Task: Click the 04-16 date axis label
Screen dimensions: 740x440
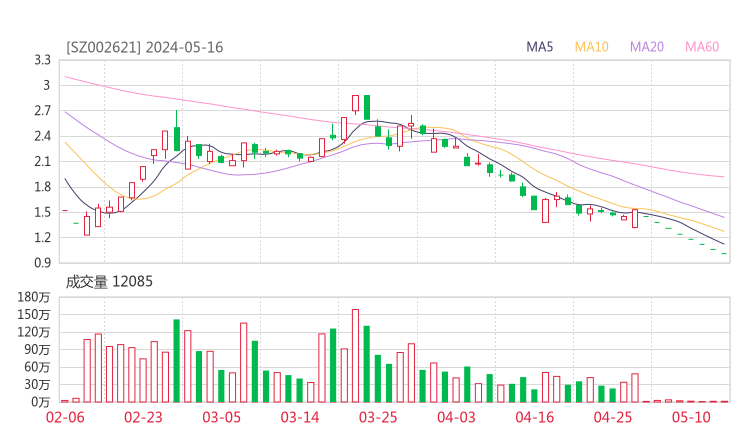Action: [x=535, y=417]
